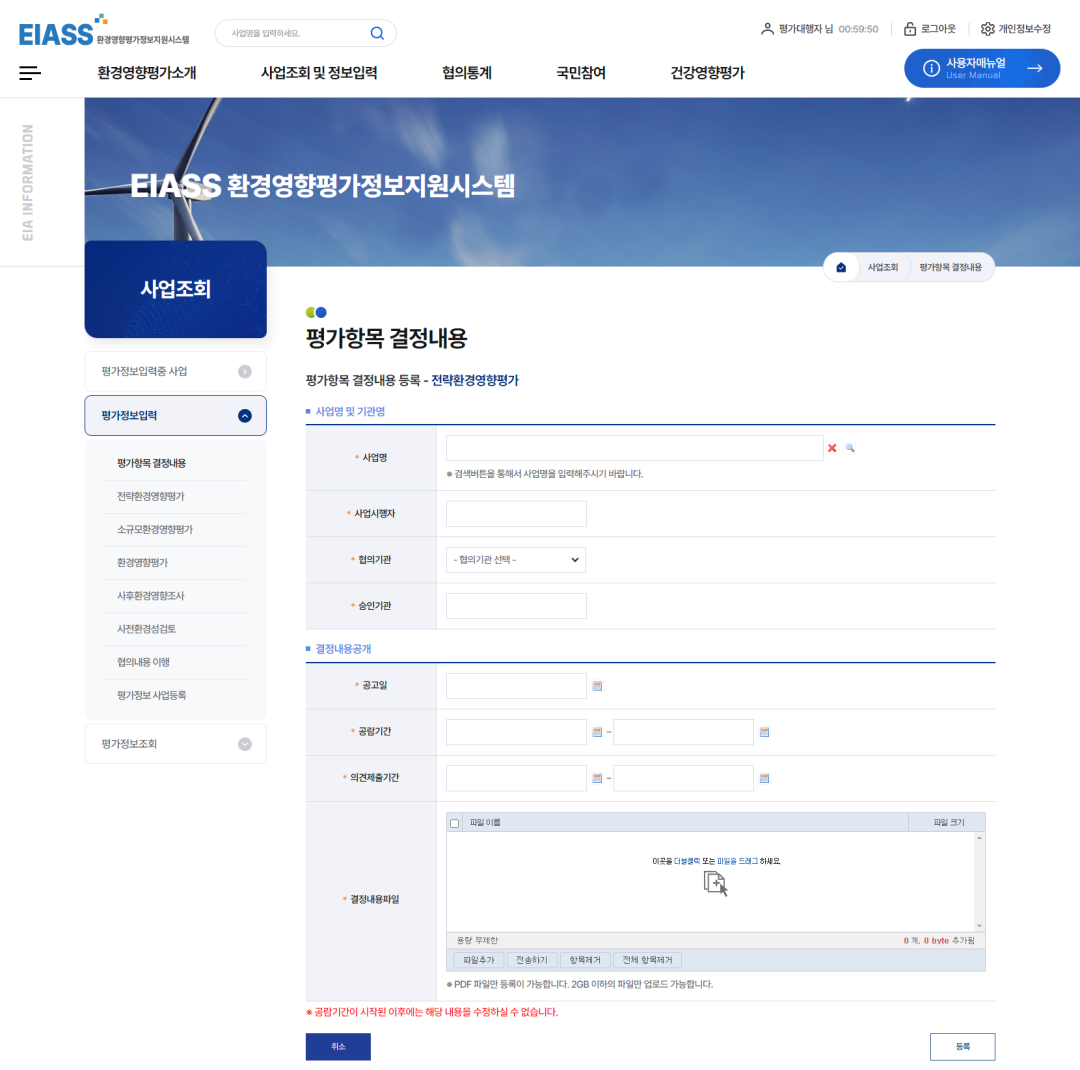
Task: Click the 개인정보수정 gear icon
Action: click(x=988, y=29)
